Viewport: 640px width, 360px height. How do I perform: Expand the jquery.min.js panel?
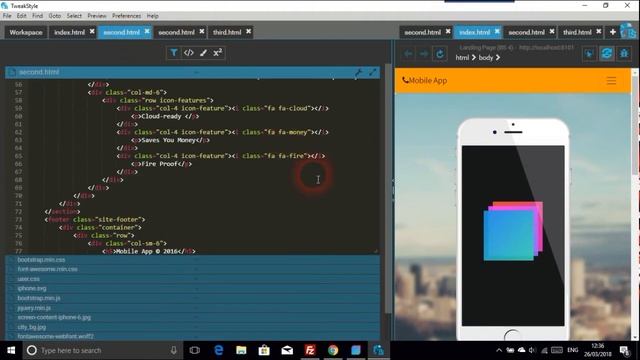(x=193, y=308)
